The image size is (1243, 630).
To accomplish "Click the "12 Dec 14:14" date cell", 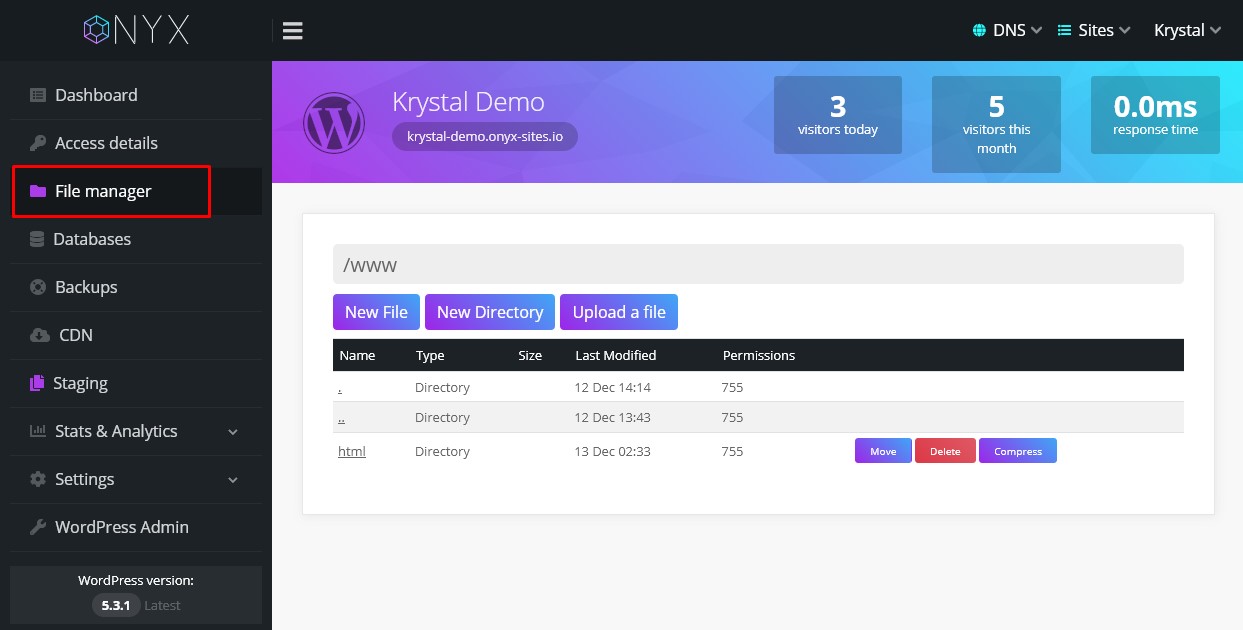I will tap(613, 387).
